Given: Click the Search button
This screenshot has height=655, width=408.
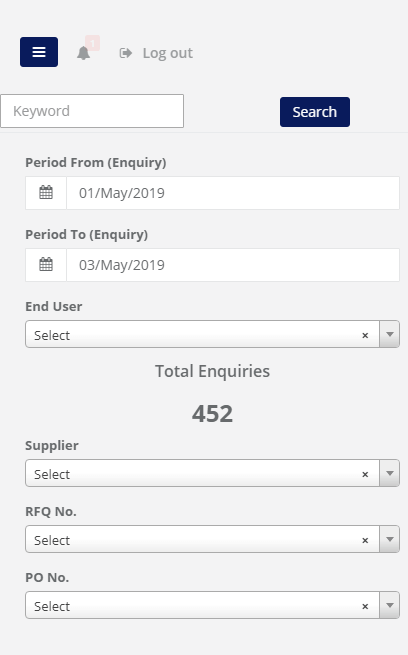Looking at the screenshot, I should (315, 112).
